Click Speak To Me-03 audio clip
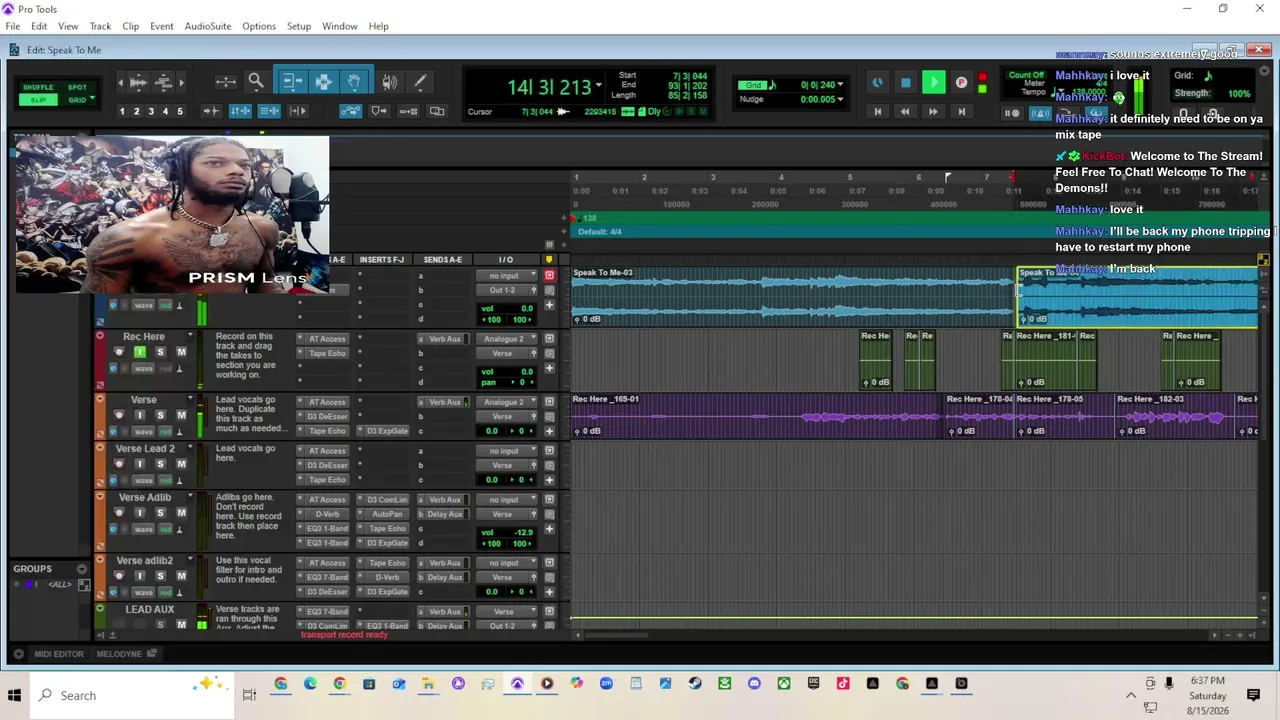 [x=793, y=297]
